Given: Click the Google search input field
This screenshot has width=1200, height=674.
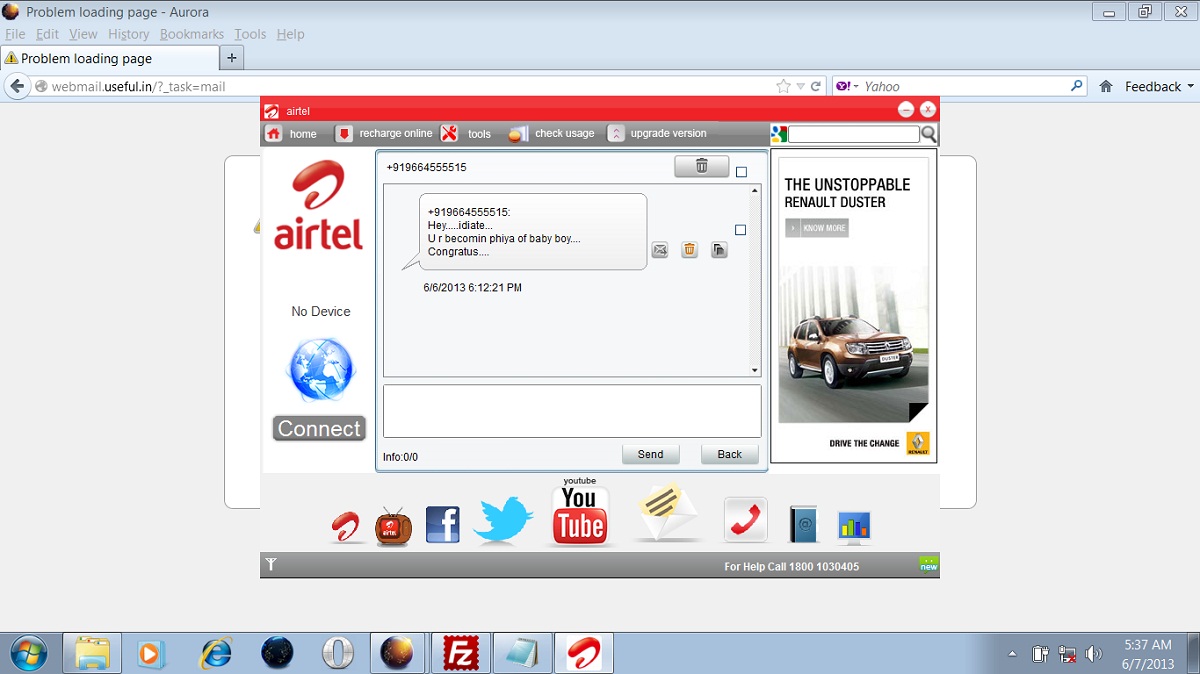Looking at the screenshot, I should coord(853,134).
